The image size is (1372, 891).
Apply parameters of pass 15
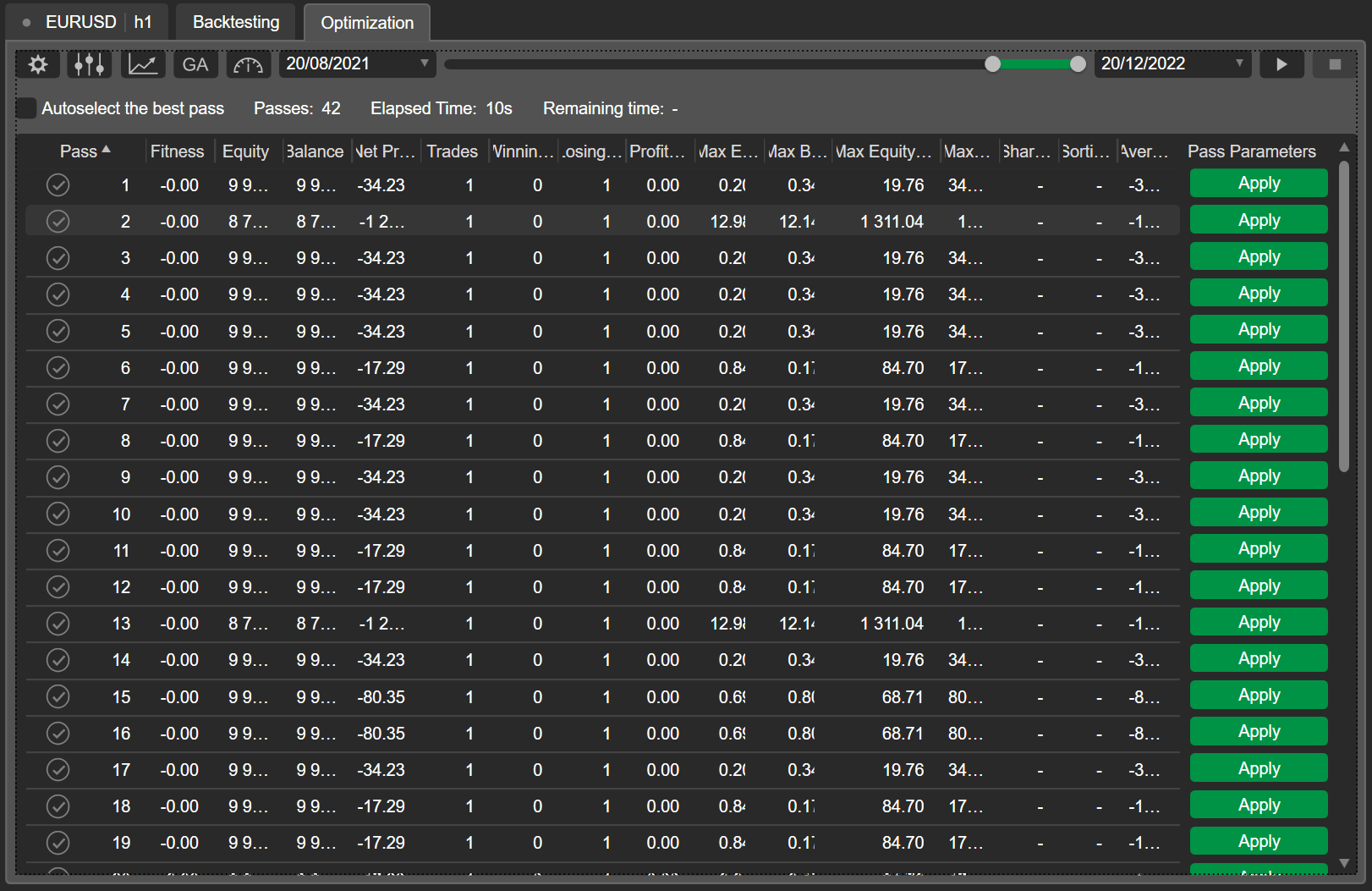pos(1259,696)
